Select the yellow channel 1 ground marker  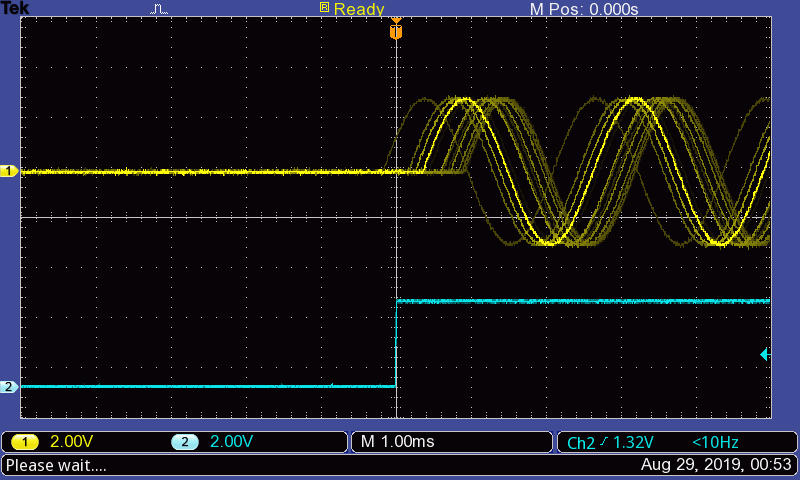(x=9, y=172)
